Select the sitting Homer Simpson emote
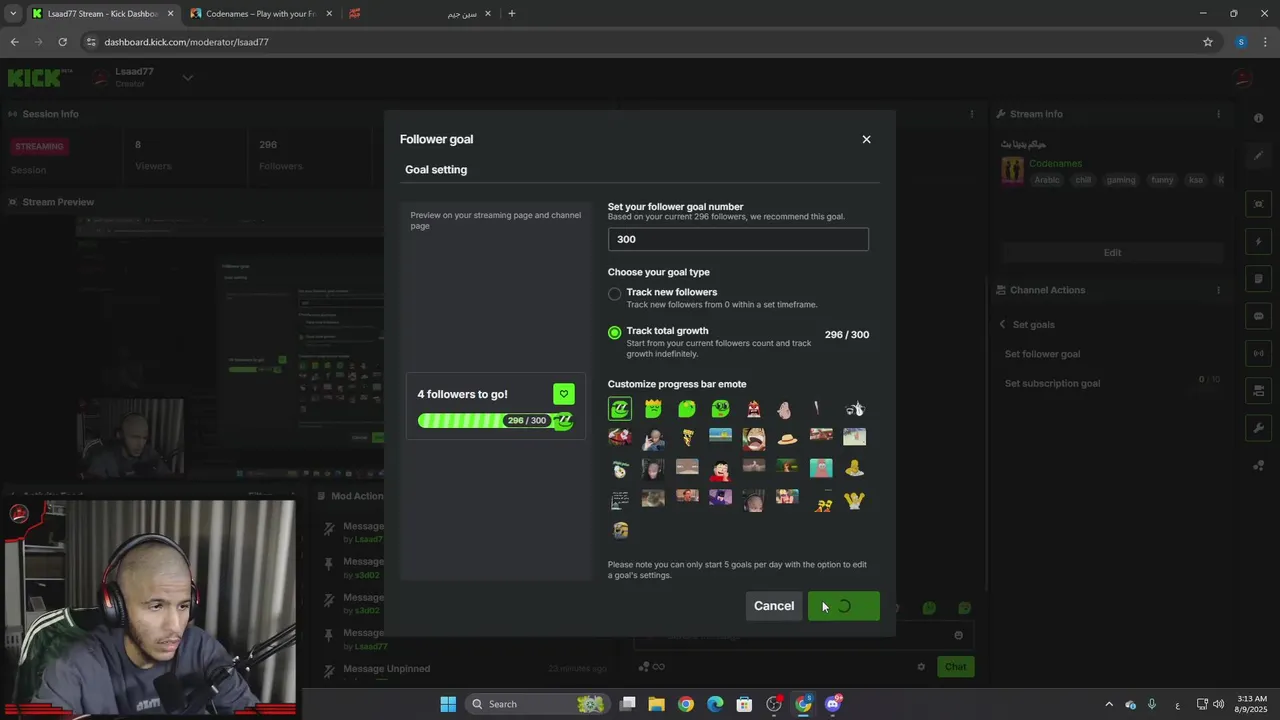 coord(854,469)
